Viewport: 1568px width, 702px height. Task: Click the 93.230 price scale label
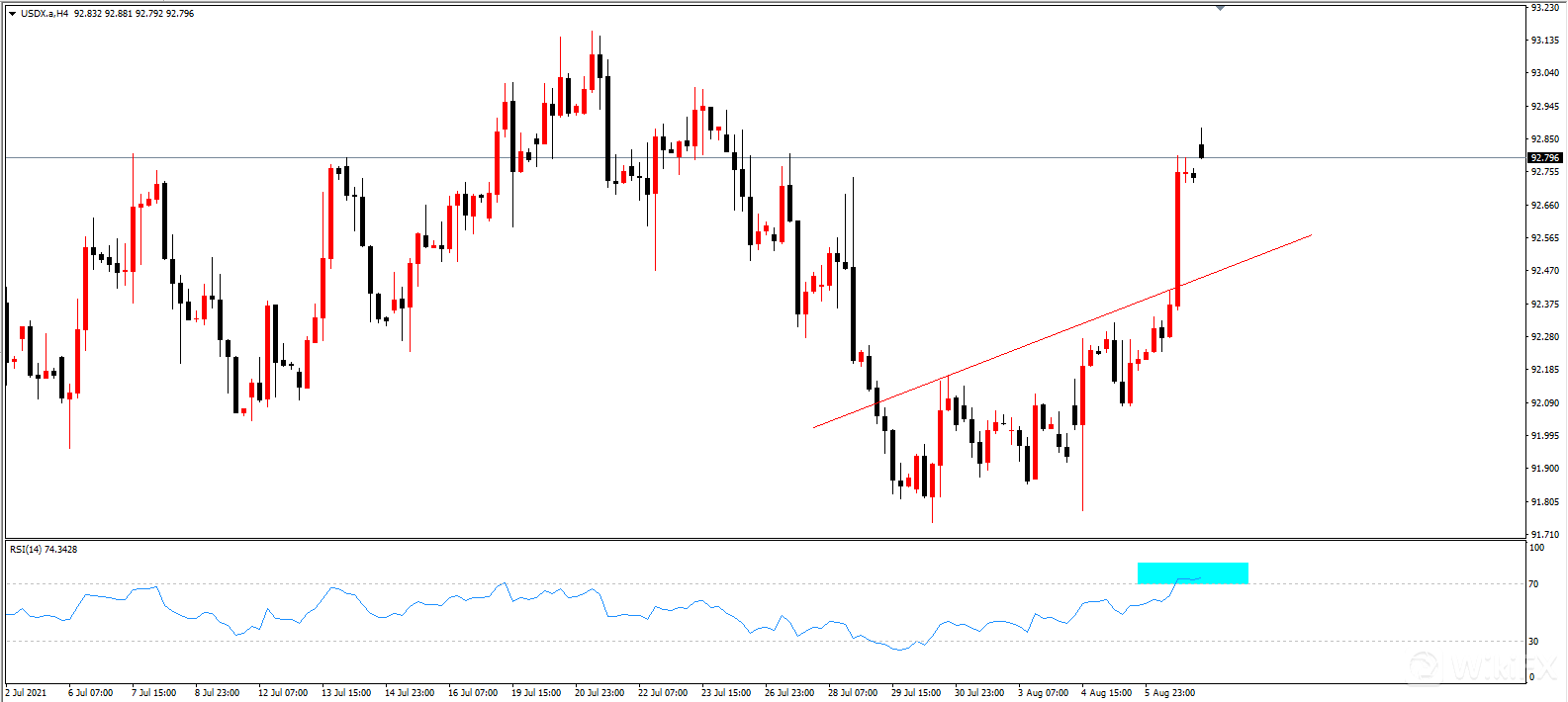[1544, 8]
